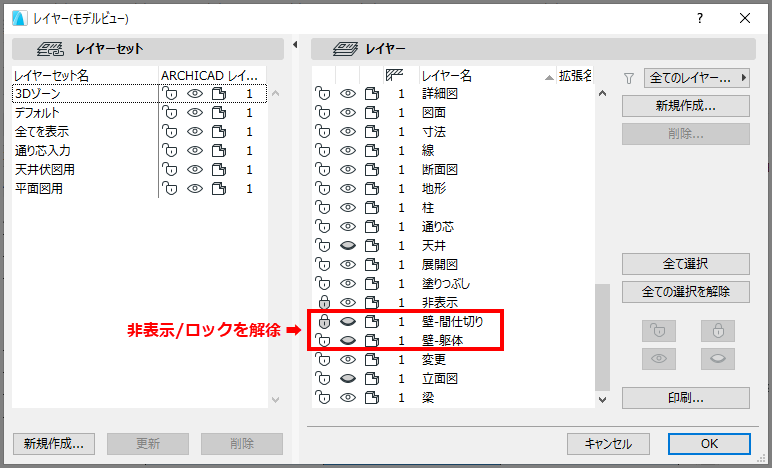Screen dimensions: 772x468
Task: Click the unlock selected layers button
Action: [x=659, y=331]
